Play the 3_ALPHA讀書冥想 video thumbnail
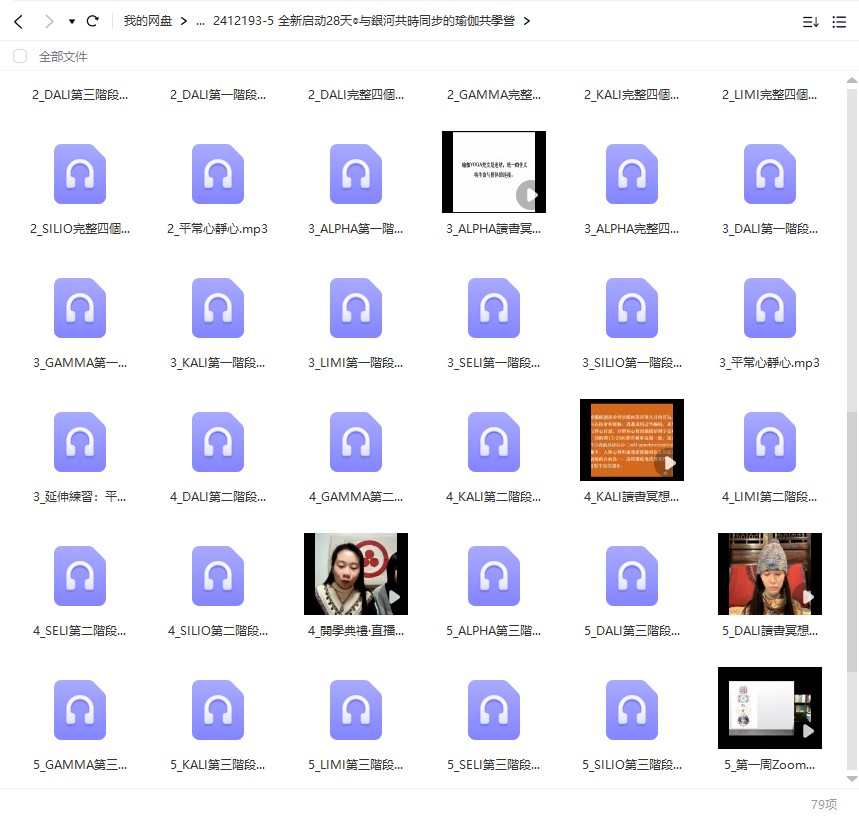Screen dimensions: 859x819 coord(494,172)
